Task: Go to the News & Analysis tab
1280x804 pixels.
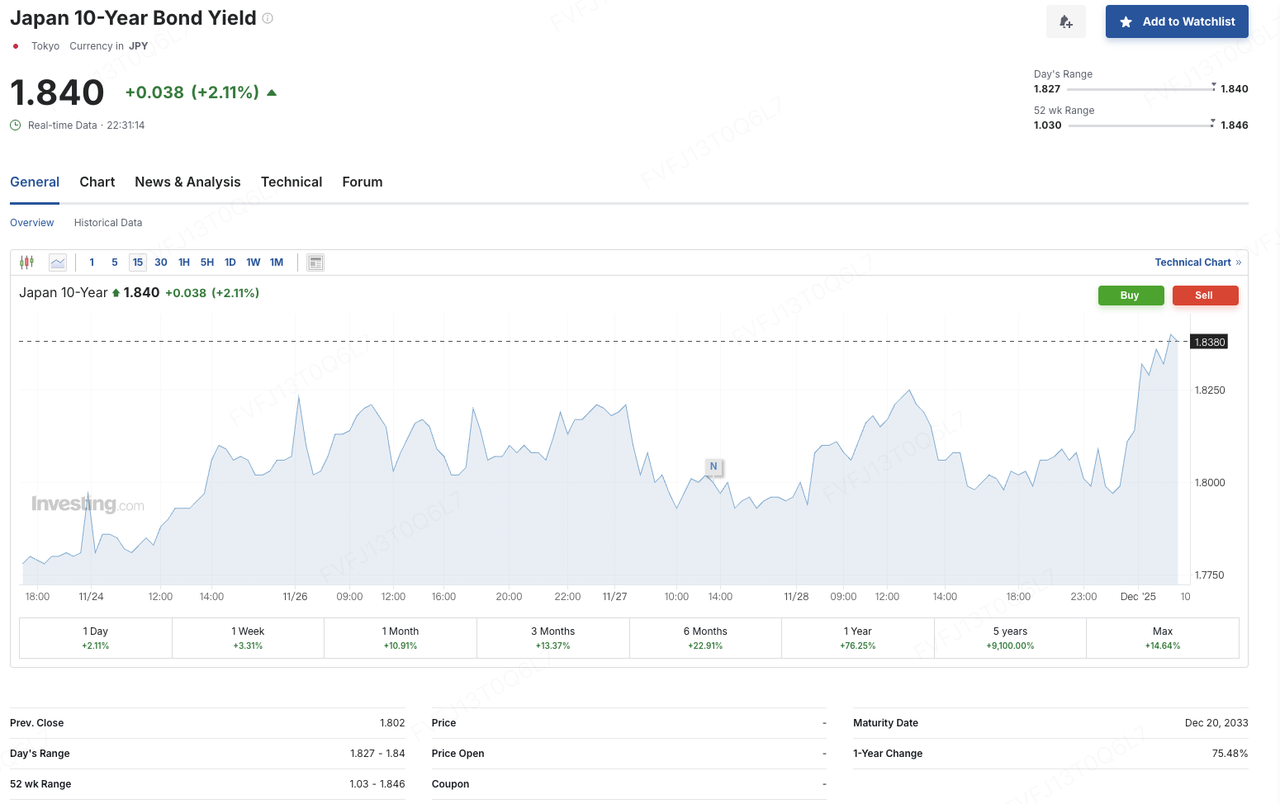Action: pyautogui.click(x=188, y=182)
